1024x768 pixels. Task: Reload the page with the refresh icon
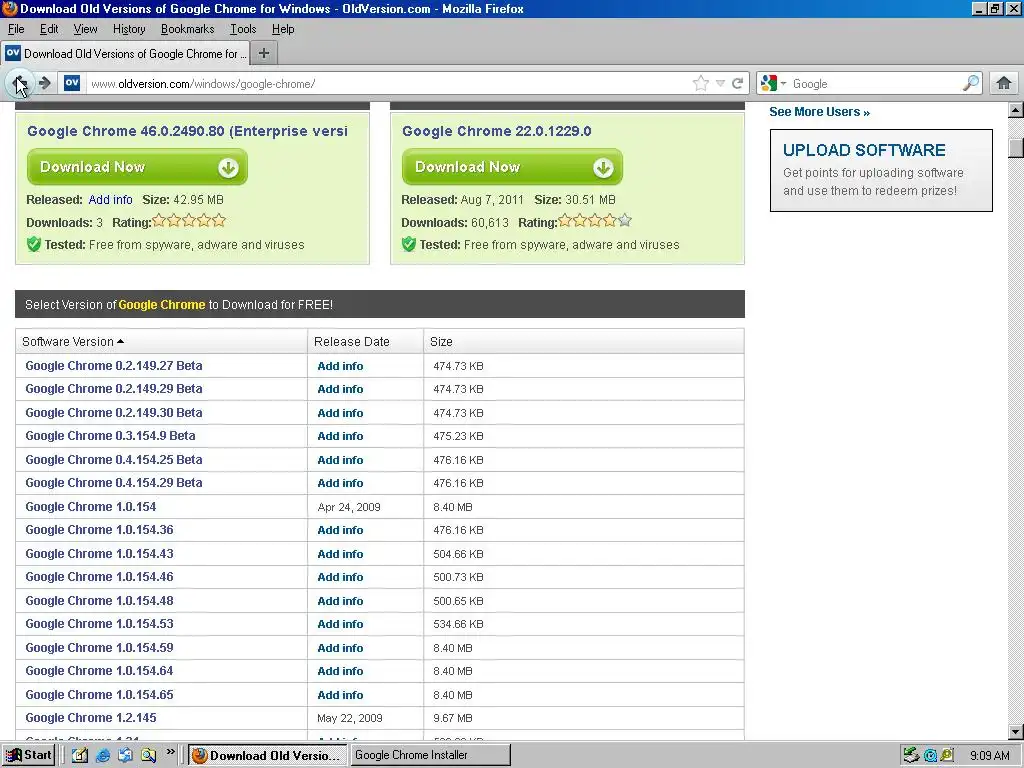pyautogui.click(x=737, y=83)
